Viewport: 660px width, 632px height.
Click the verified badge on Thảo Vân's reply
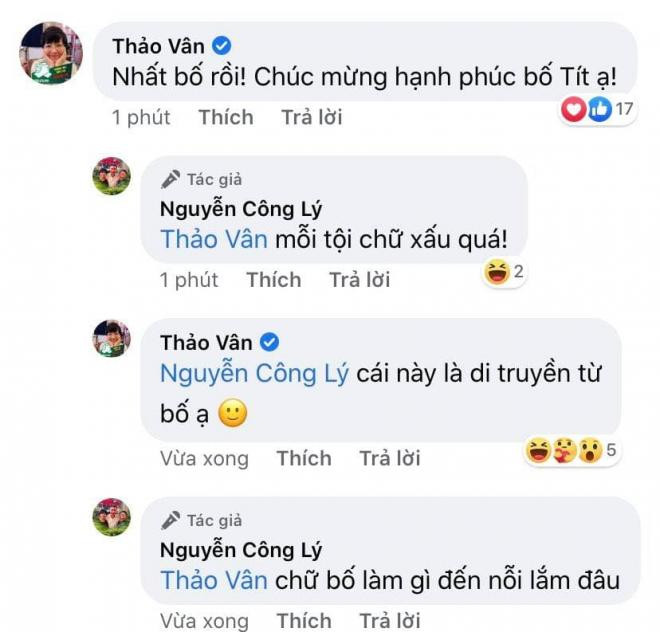(x=269, y=342)
